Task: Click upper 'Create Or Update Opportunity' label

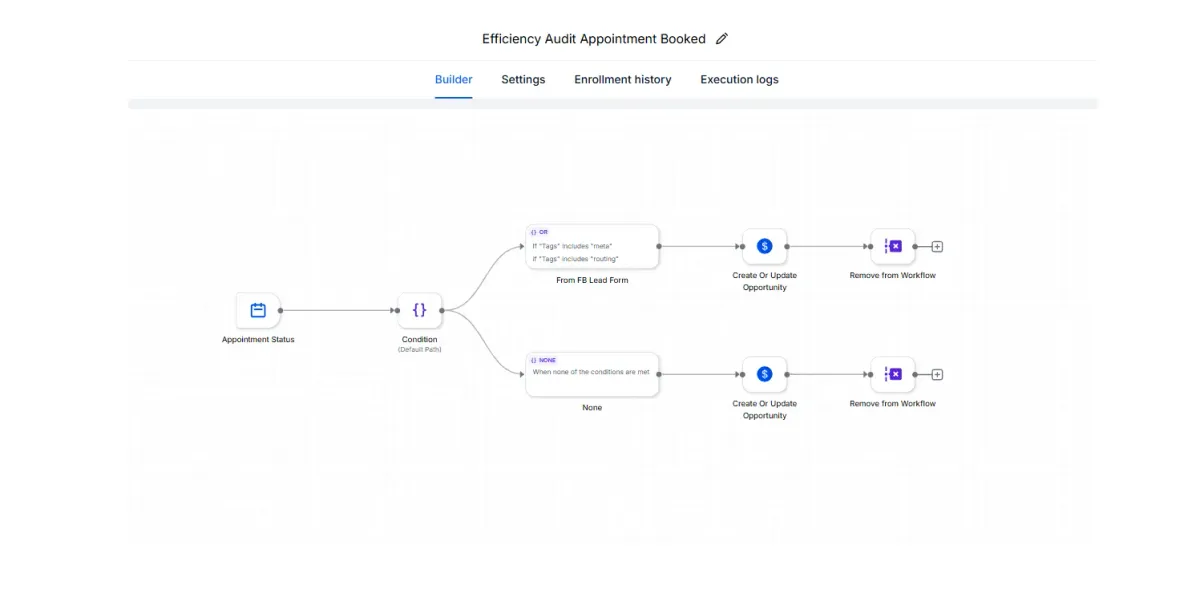Action: click(764, 281)
